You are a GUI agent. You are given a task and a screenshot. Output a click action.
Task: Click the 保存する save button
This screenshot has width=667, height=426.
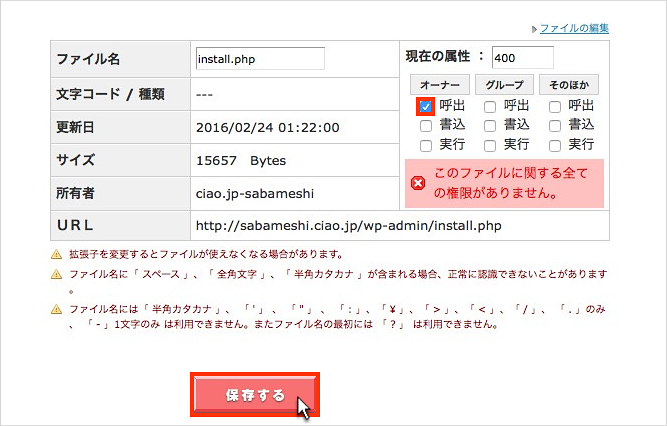click(x=255, y=395)
